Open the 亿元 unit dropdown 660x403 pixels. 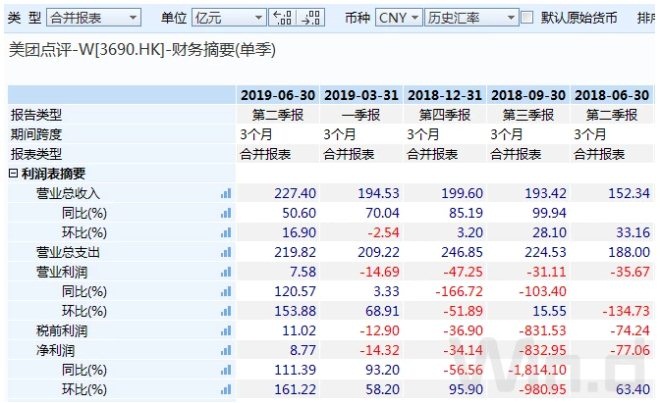coord(229,18)
